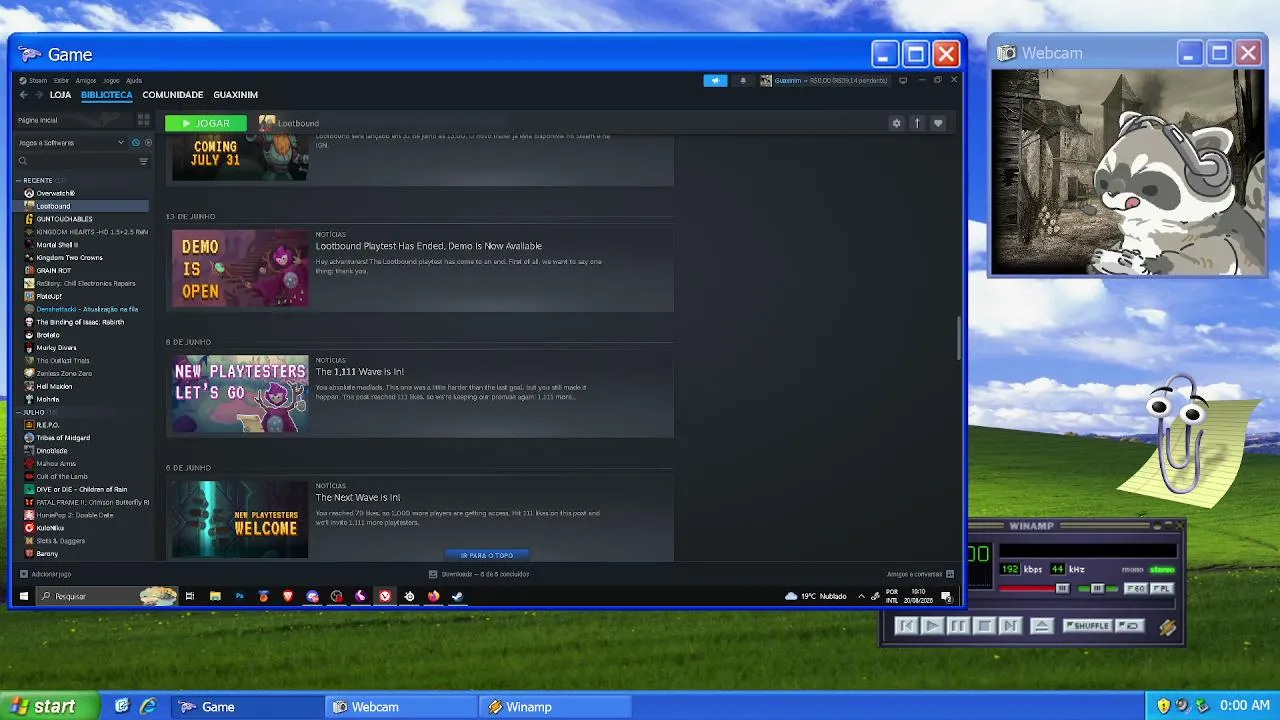This screenshot has height=720, width=1280.
Task: Click Winamp play button
Action: [931, 626]
